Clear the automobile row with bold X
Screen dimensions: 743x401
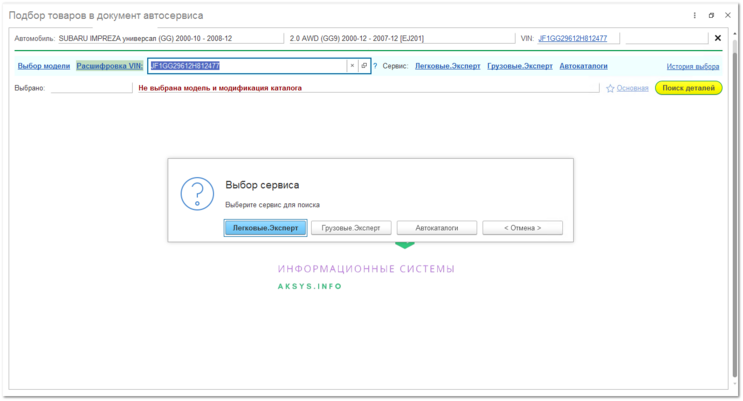(x=718, y=38)
